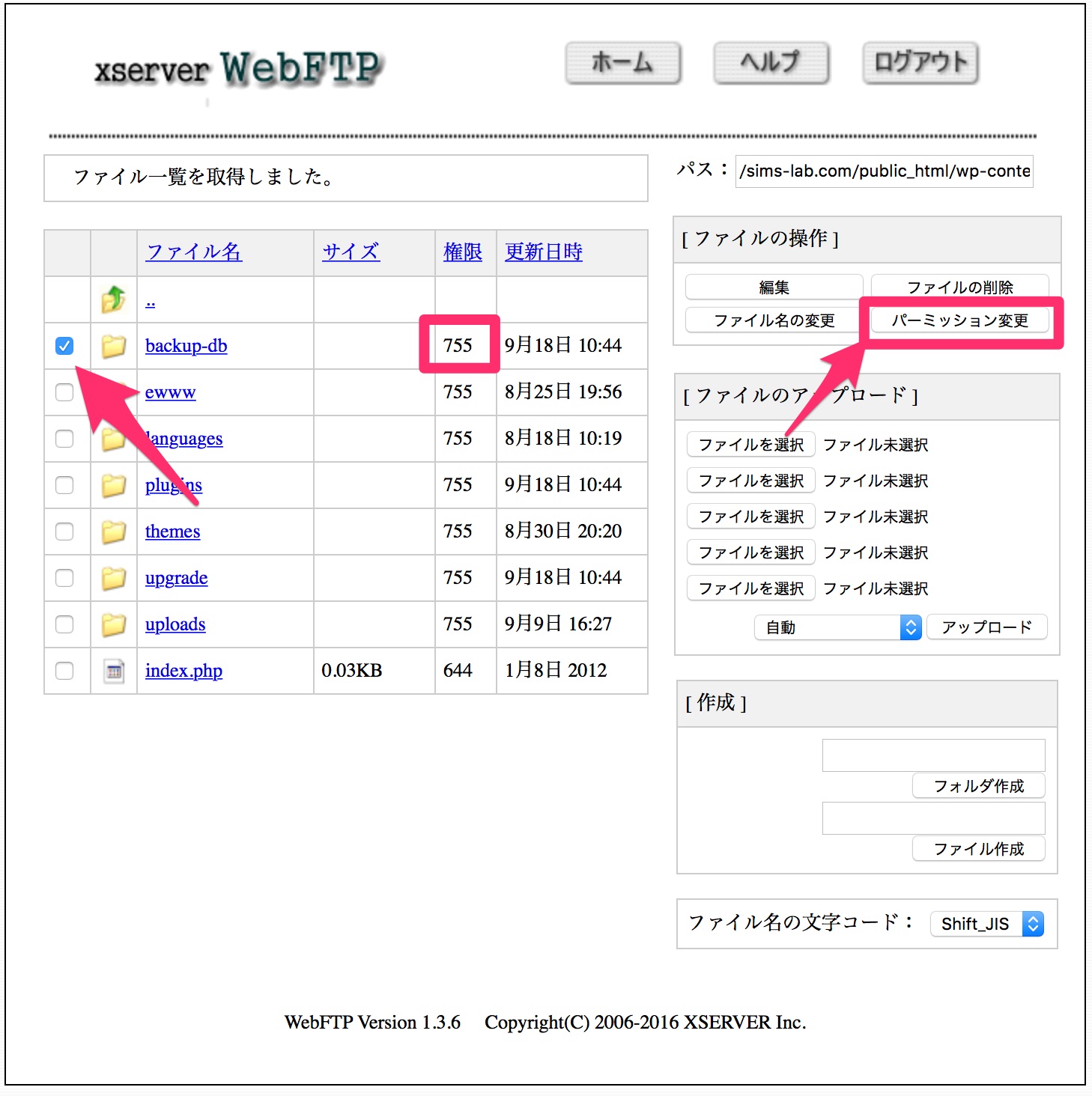1092x1096 pixels.
Task: Check the uploads row checkbox
Action: click(x=64, y=624)
